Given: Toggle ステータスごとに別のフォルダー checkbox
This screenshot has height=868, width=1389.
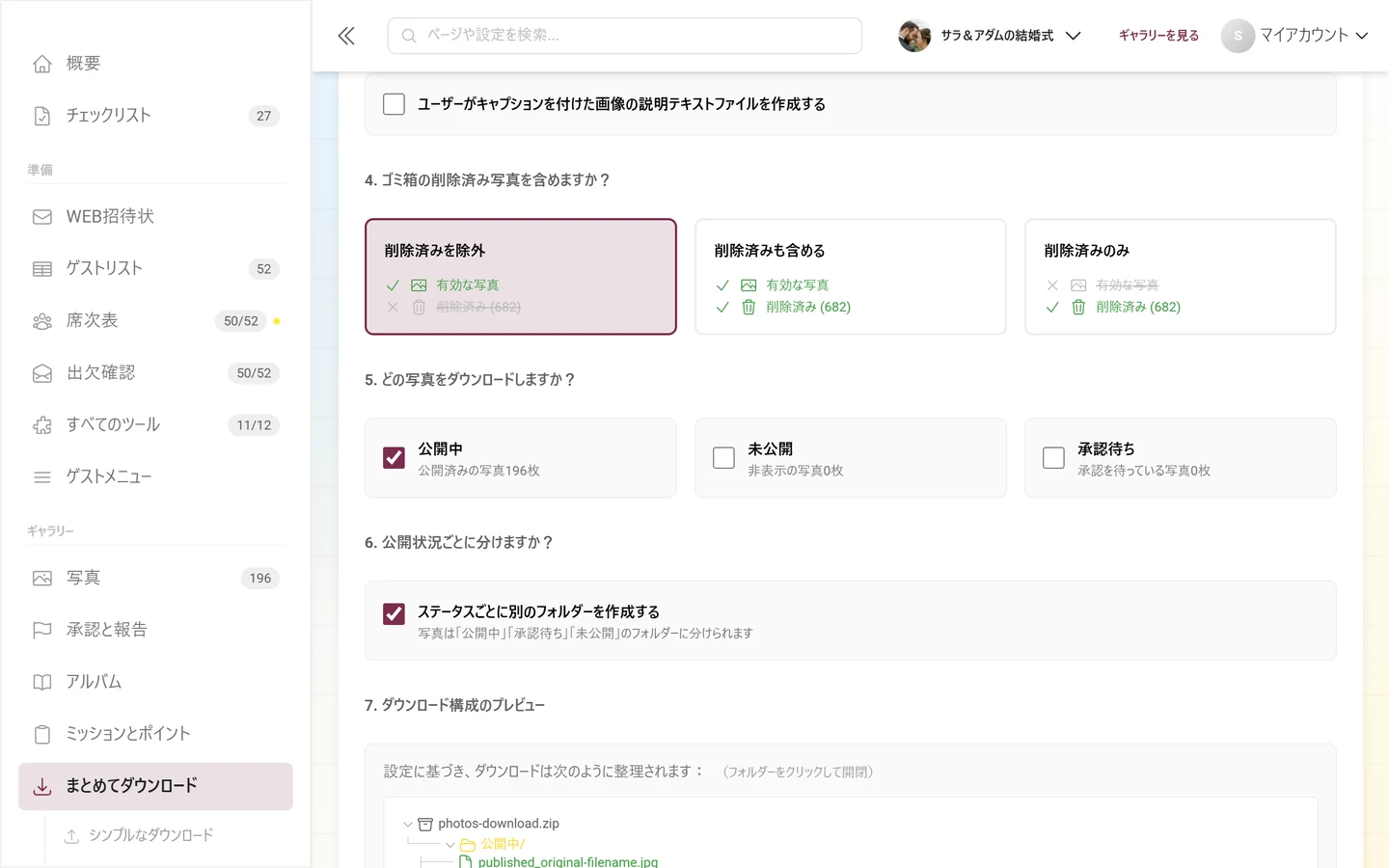Looking at the screenshot, I should 394,614.
